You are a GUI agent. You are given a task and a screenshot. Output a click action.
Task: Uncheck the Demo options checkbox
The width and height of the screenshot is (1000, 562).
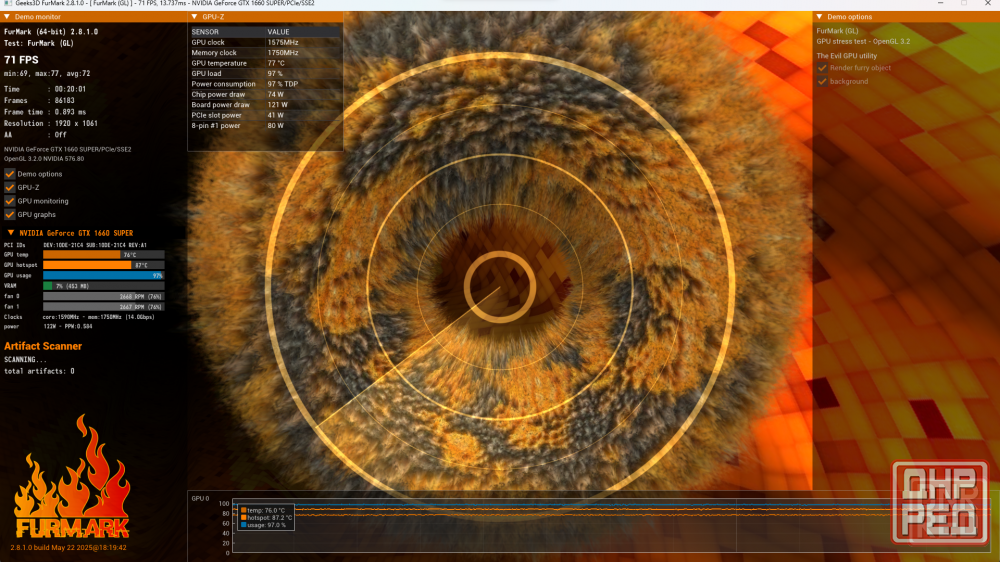pos(10,174)
